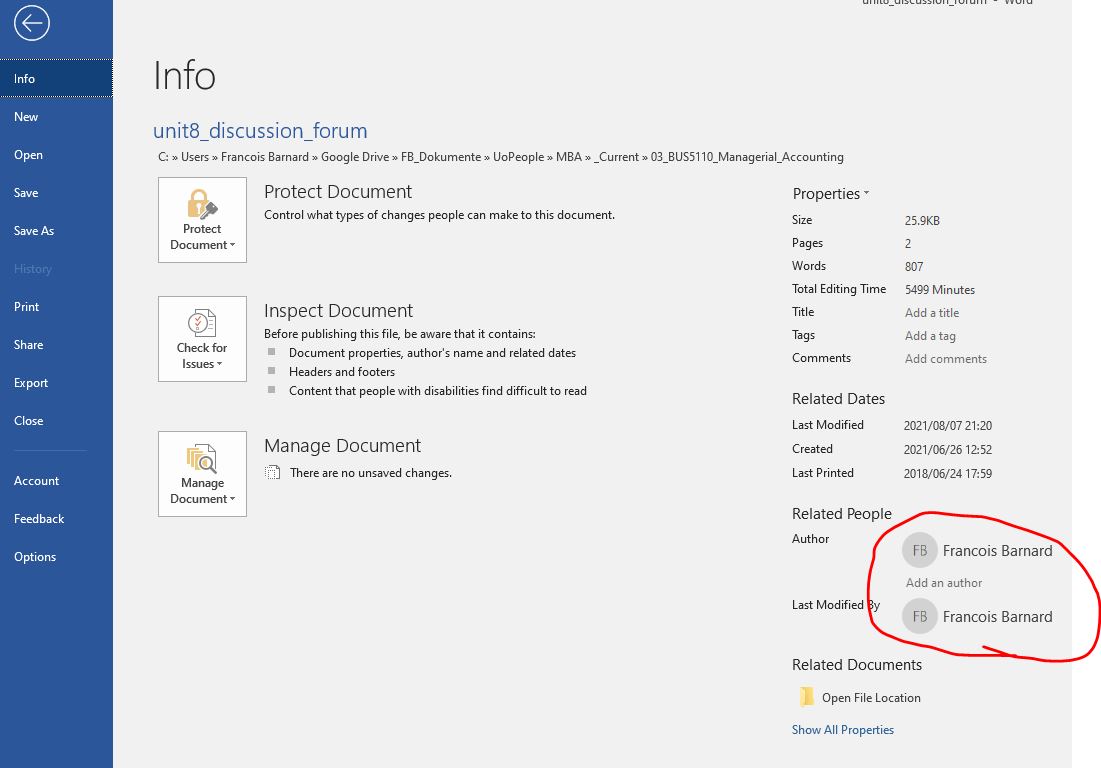The height and width of the screenshot is (768, 1101).
Task: Select the Info tab in the sidebar
Action: pyautogui.click(x=56, y=79)
